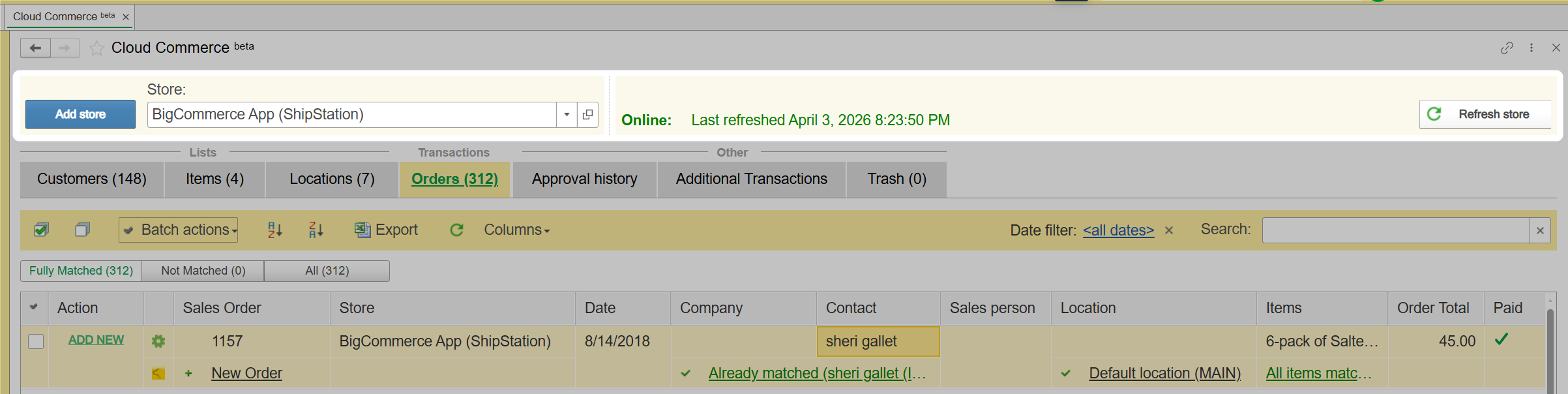Image resolution: width=1568 pixels, height=394 pixels.
Task: Open the external-link icon beside the Store field
Action: (587, 115)
